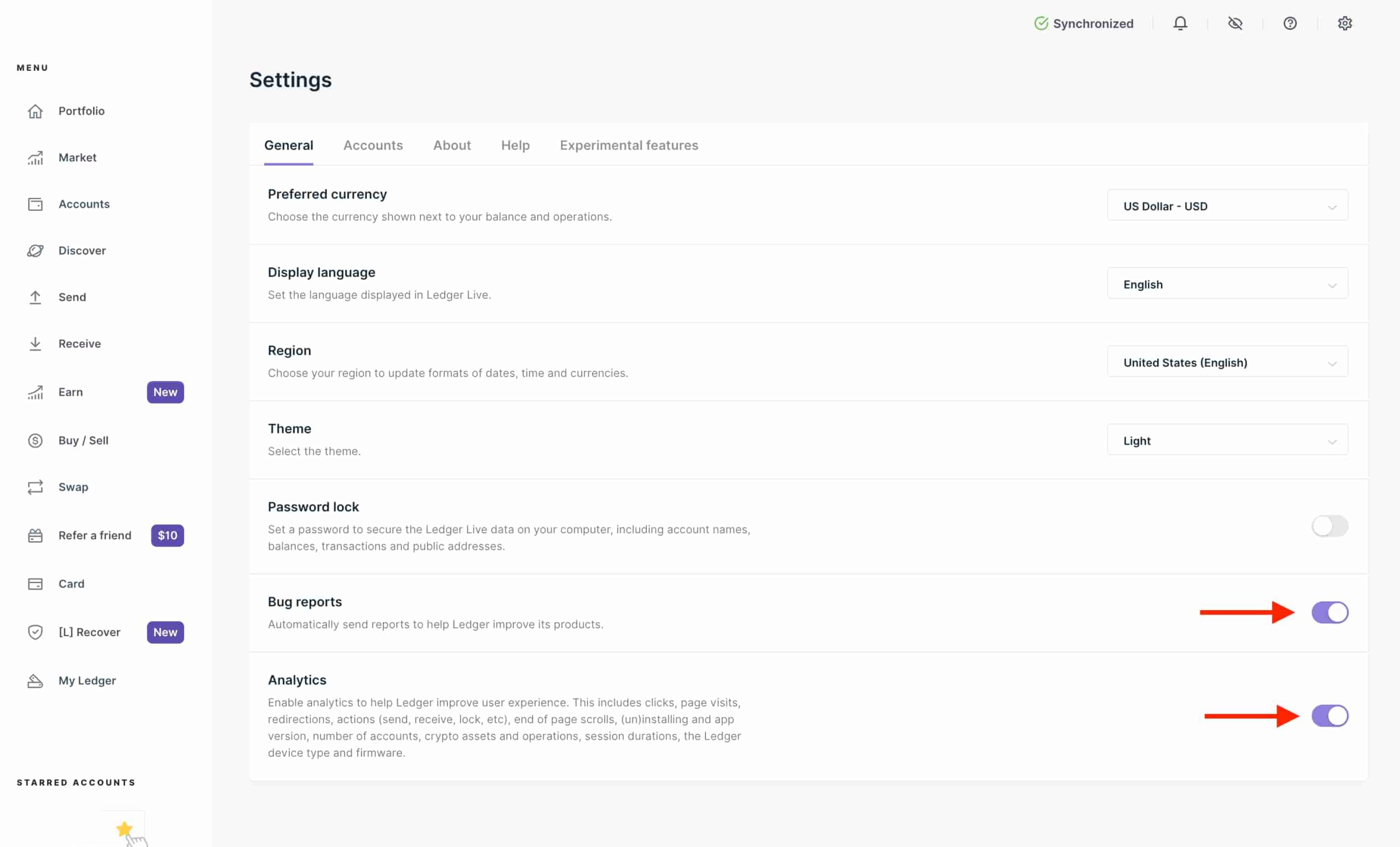Open the Theme dropdown showing Light

(1227, 440)
